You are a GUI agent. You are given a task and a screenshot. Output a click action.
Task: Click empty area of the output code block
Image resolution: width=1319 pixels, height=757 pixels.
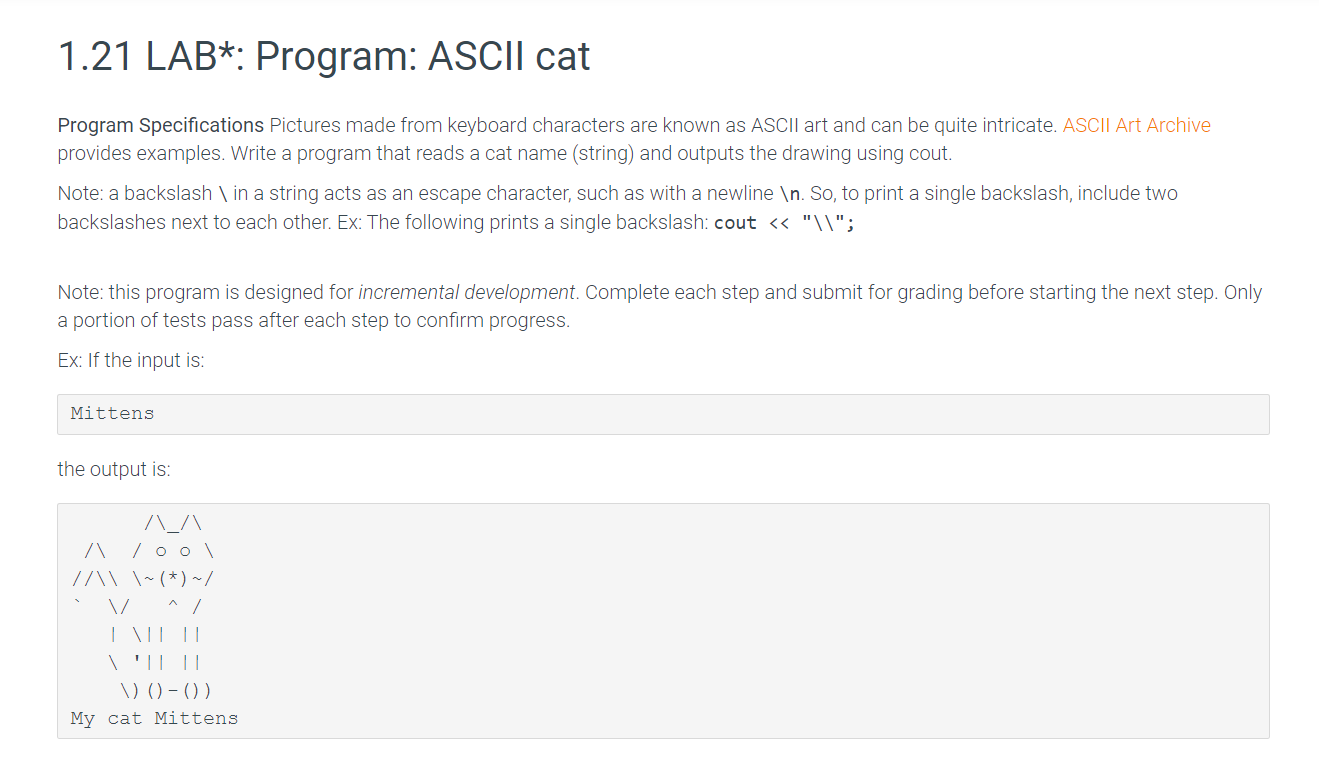click(800, 620)
